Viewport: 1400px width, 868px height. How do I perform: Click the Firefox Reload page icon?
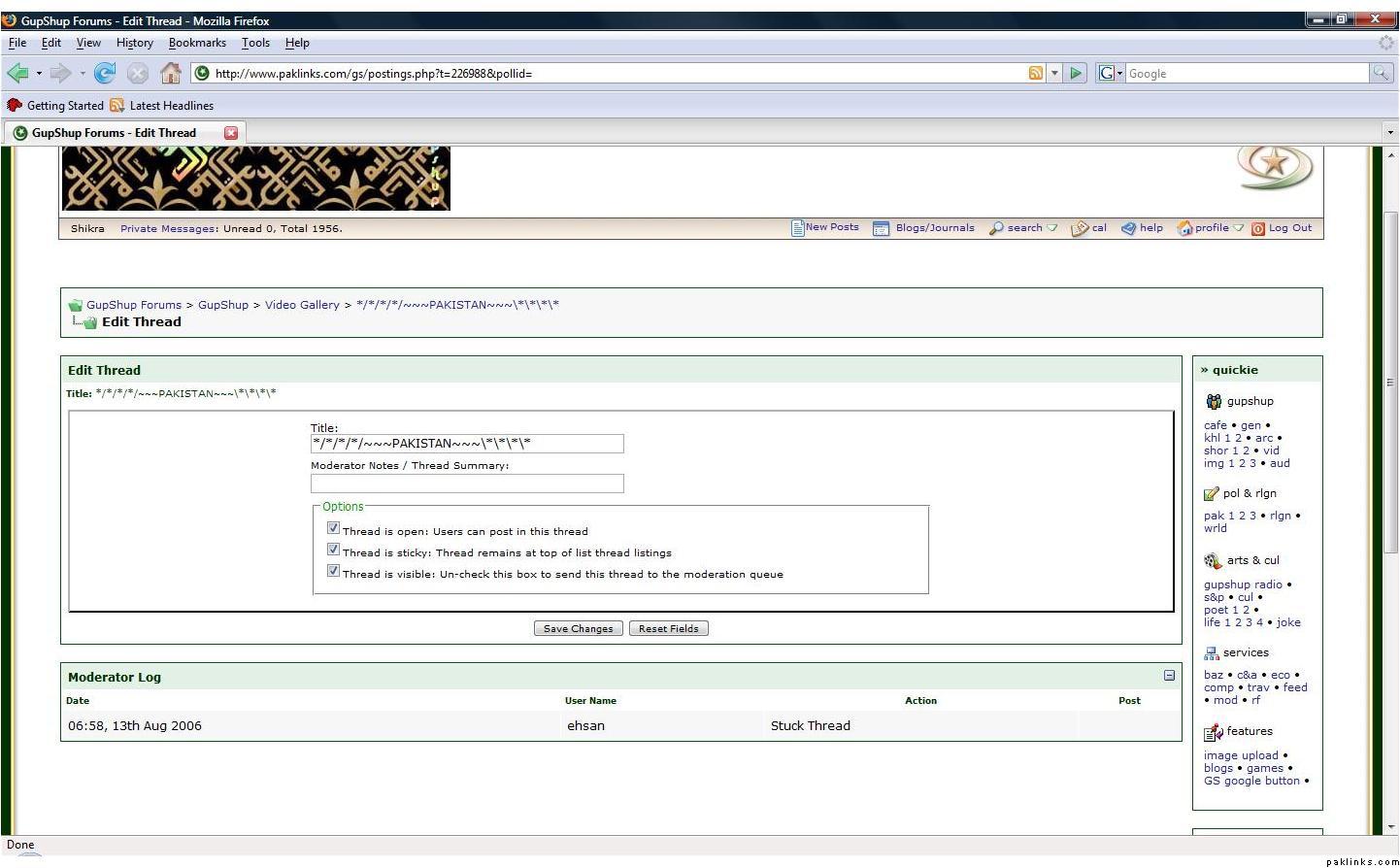point(105,73)
